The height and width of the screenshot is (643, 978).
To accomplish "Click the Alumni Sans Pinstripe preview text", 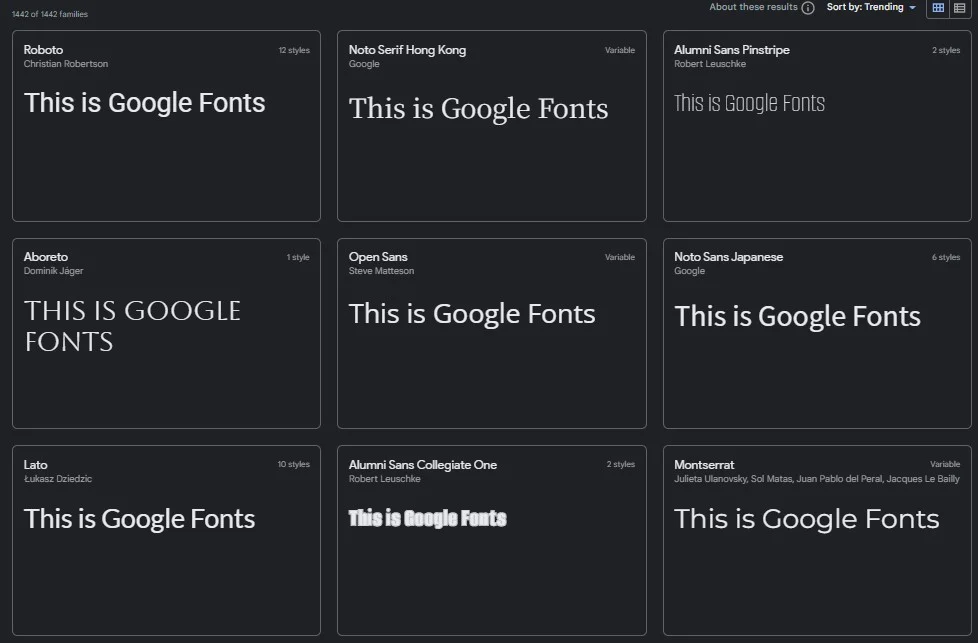I will coord(750,103).
